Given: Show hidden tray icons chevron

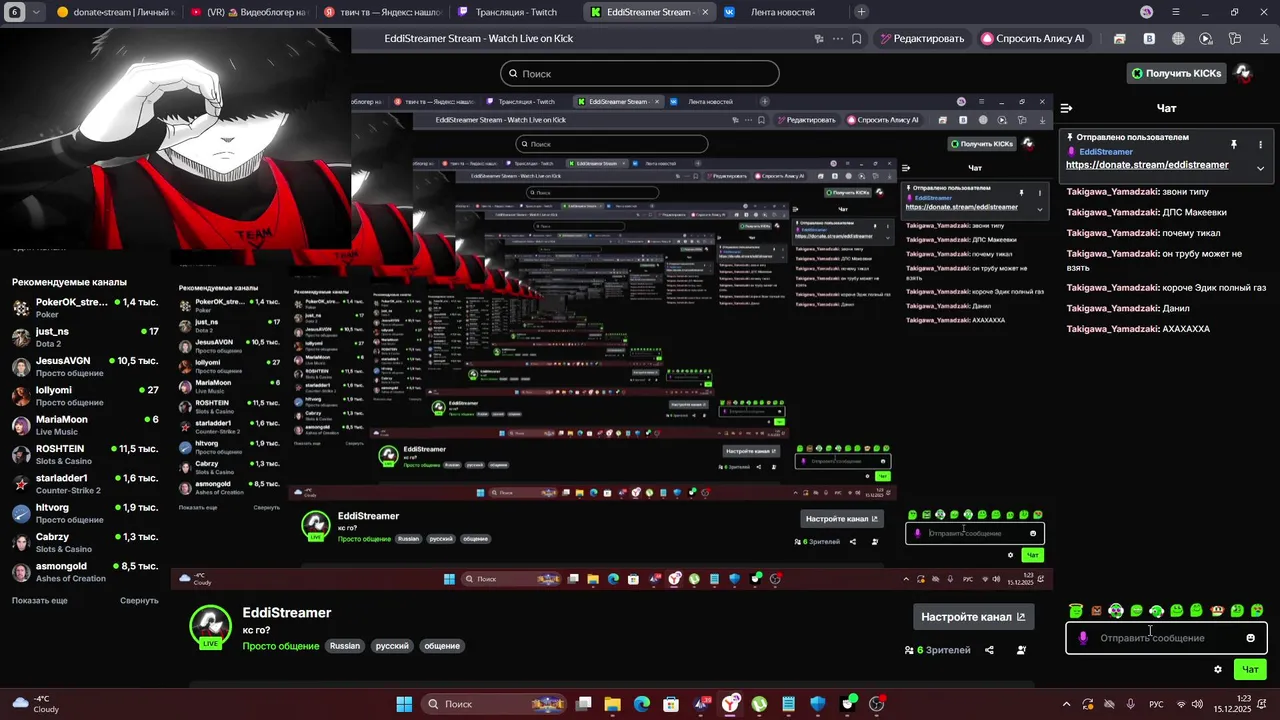Looking at the screenshot, I should pyautogui.click(x=1066, y=704).
